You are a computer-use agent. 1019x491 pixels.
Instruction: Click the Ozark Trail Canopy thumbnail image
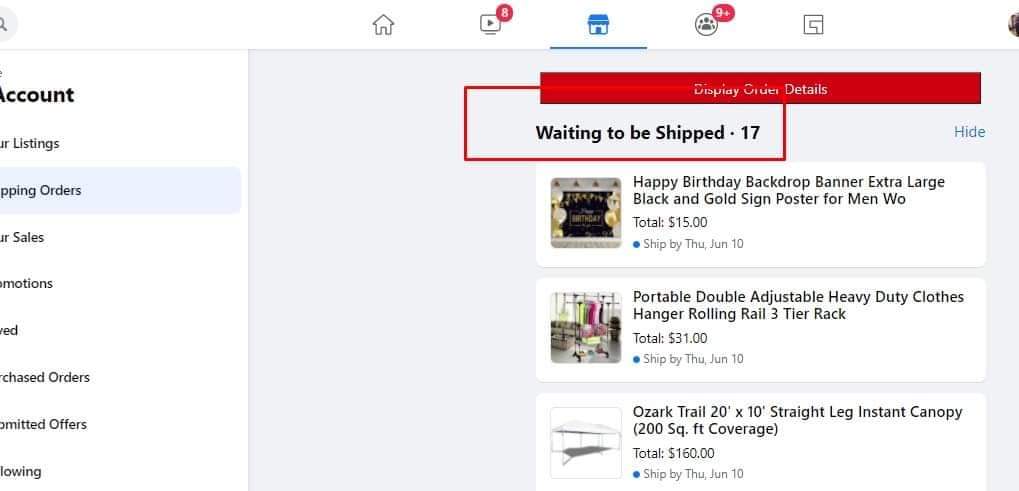coord(586,443)
